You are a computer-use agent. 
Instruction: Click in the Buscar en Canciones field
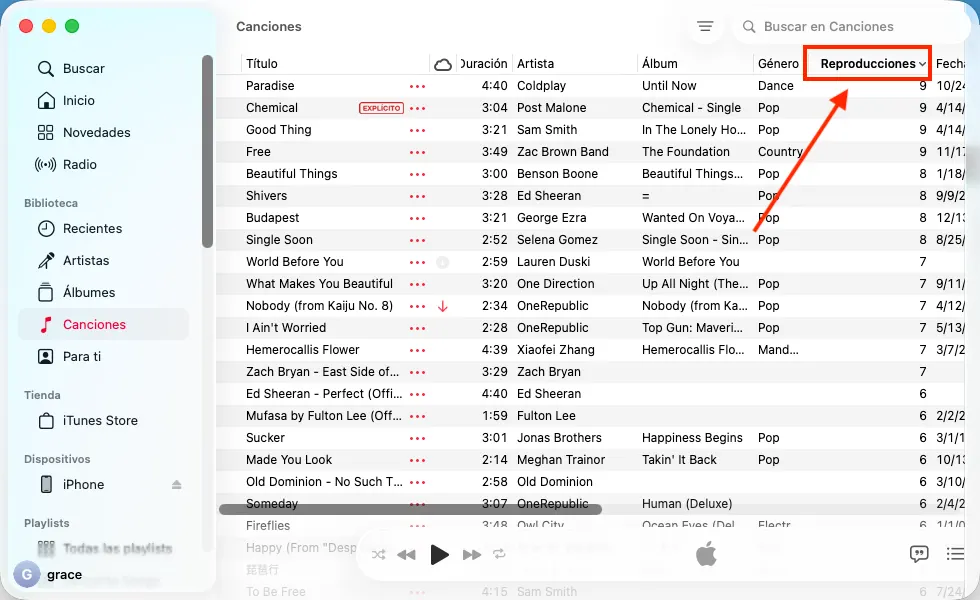point(850,26)
